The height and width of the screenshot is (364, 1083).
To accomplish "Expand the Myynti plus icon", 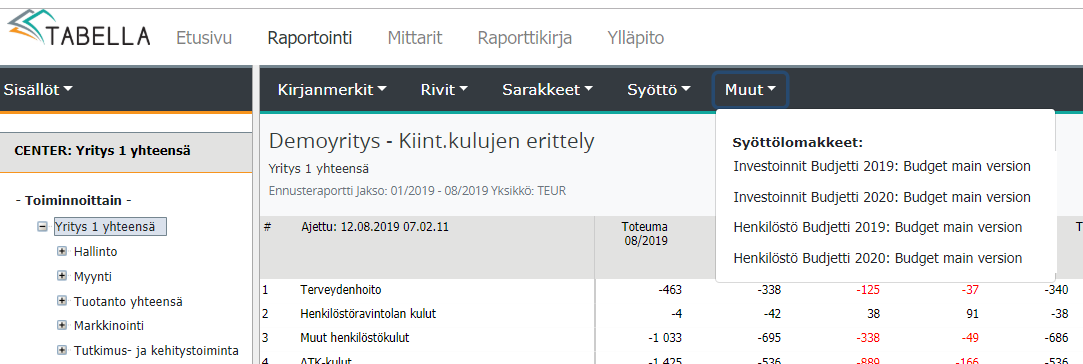I will coord(62,277).
